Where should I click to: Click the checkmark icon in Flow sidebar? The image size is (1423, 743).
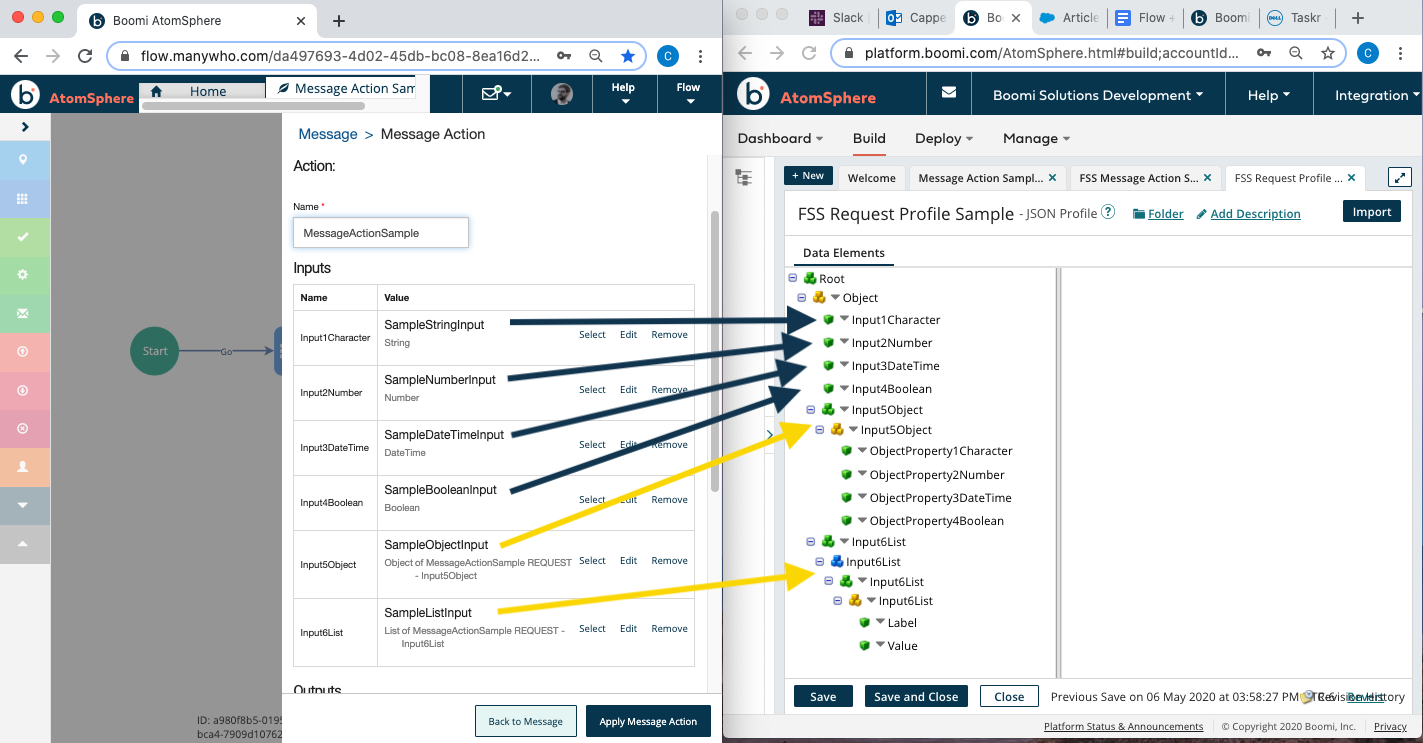click(x=23, y=237)
